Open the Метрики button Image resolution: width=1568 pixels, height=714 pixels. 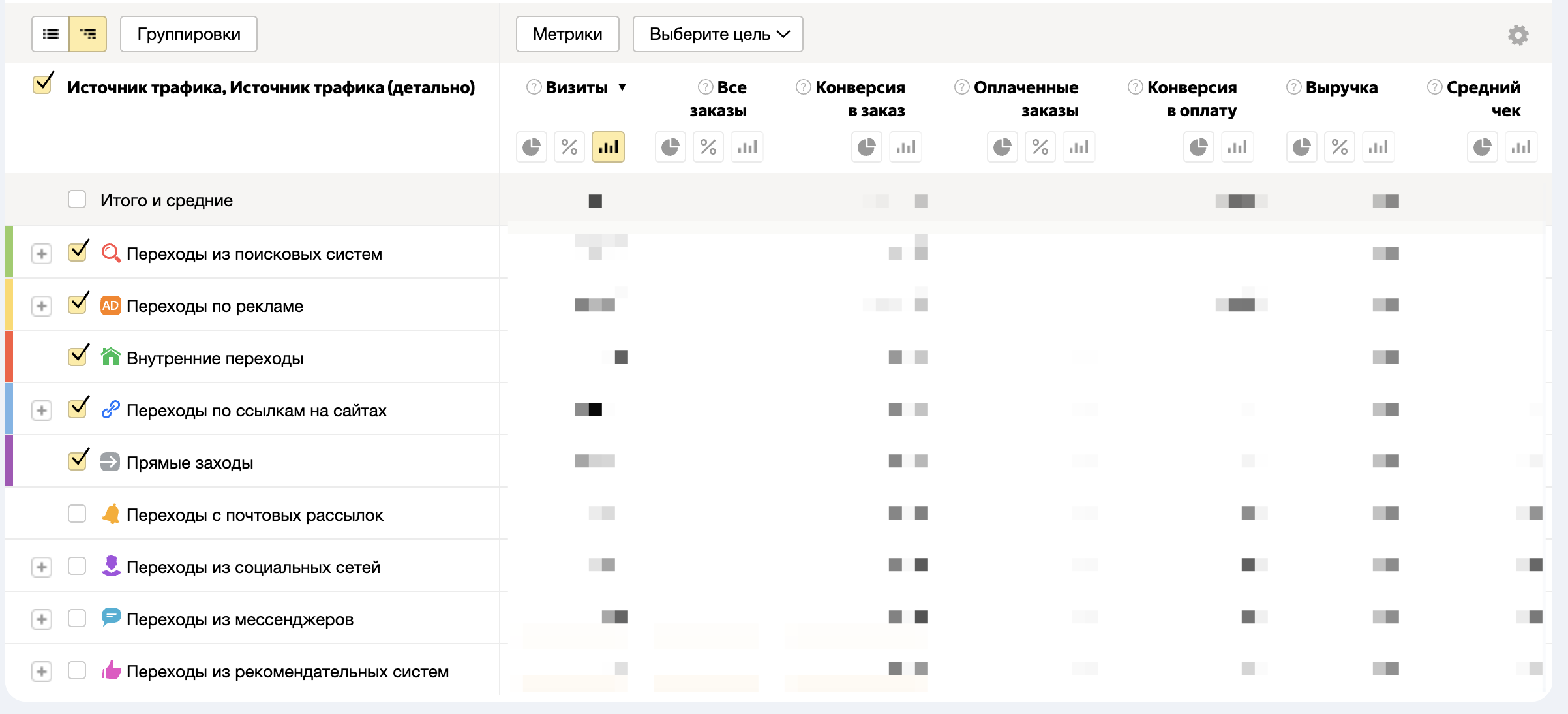point(567,34)
